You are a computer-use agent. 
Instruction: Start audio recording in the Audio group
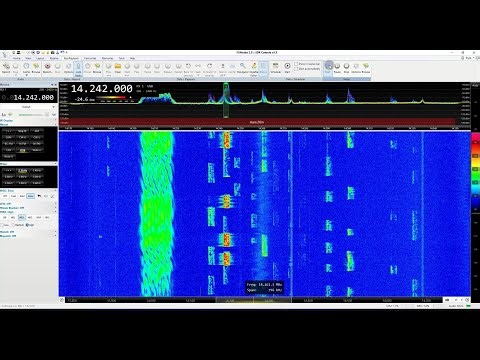(6, 68)
